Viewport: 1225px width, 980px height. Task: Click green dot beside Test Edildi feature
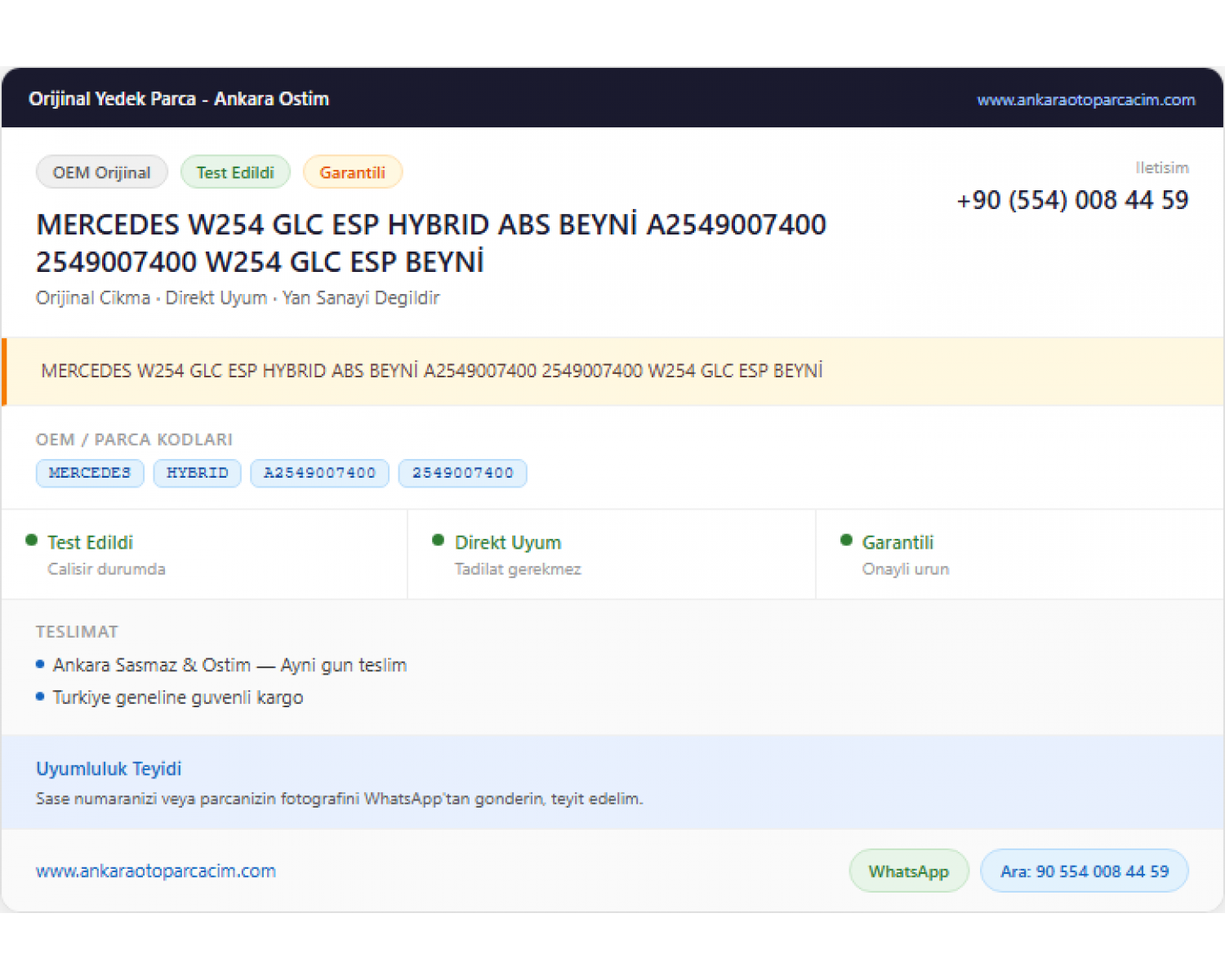[32, 540]
